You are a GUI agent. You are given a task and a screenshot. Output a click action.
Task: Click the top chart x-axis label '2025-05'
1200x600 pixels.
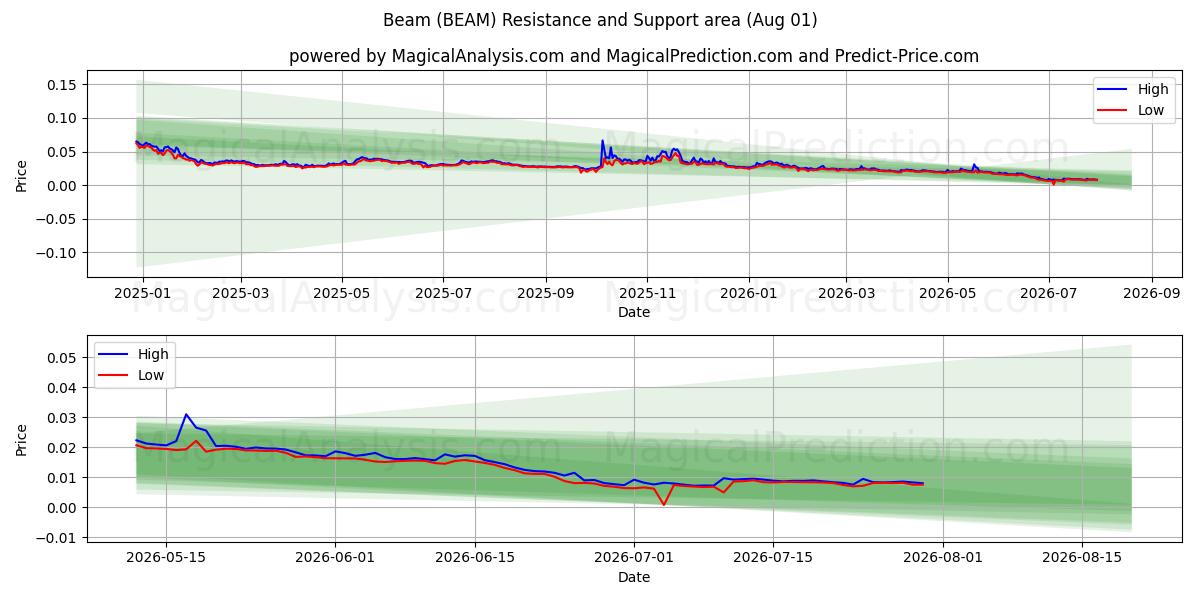343,294
